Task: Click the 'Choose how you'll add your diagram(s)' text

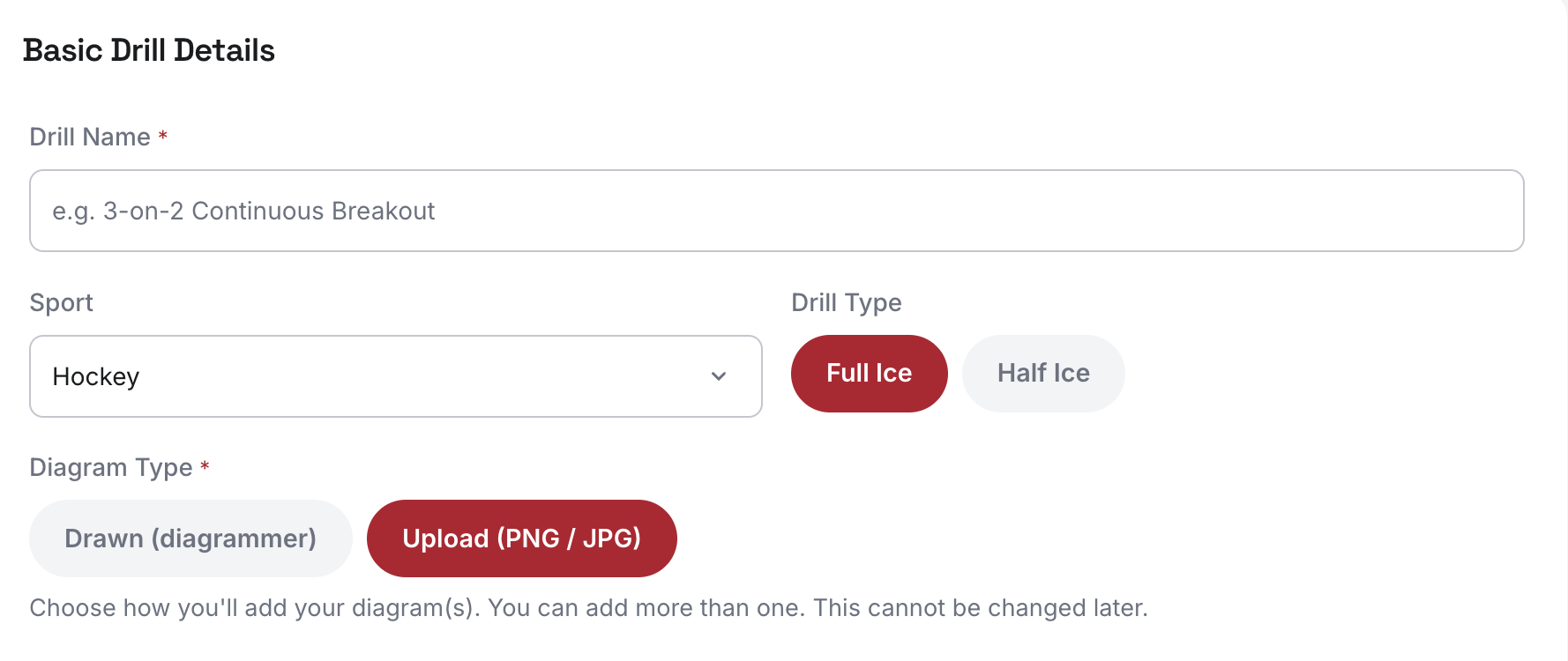Action: coord(255,608)
